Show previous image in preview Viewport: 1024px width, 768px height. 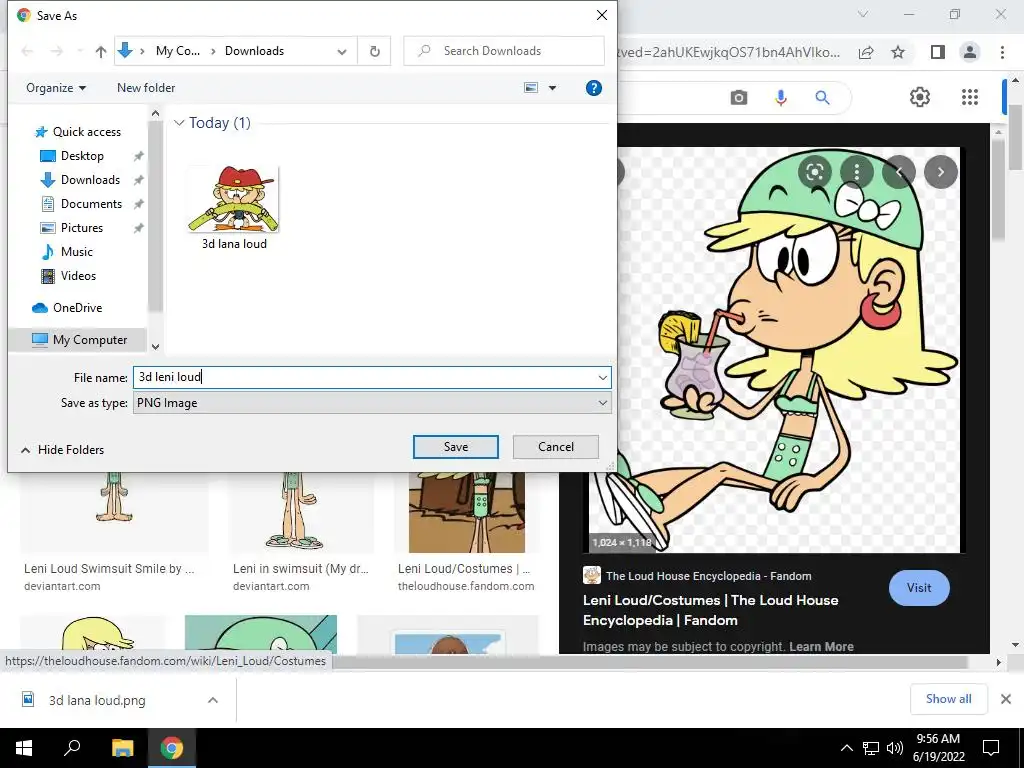point(899,172)
